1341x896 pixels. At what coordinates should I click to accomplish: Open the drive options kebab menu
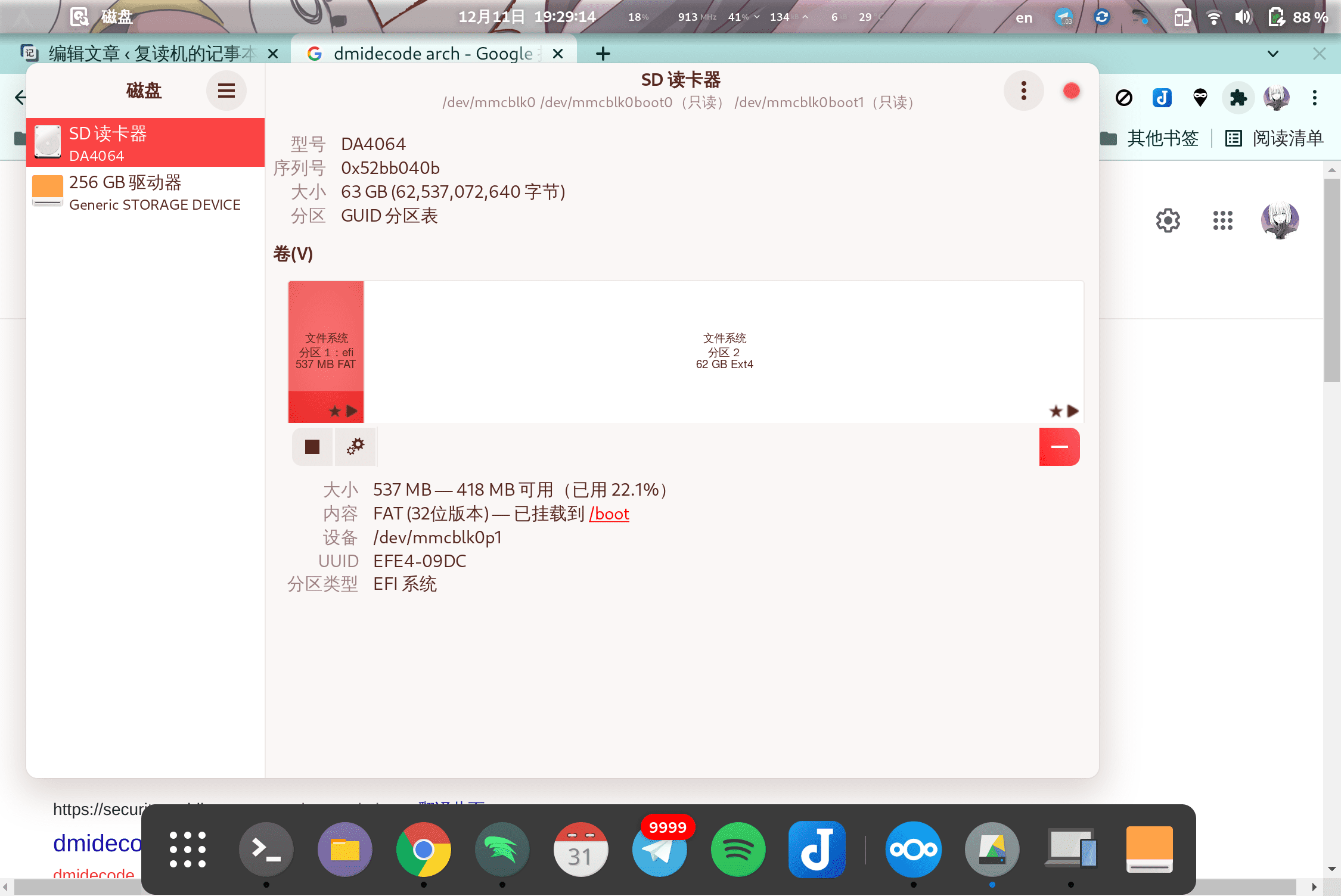click(x=1023, y=91)
